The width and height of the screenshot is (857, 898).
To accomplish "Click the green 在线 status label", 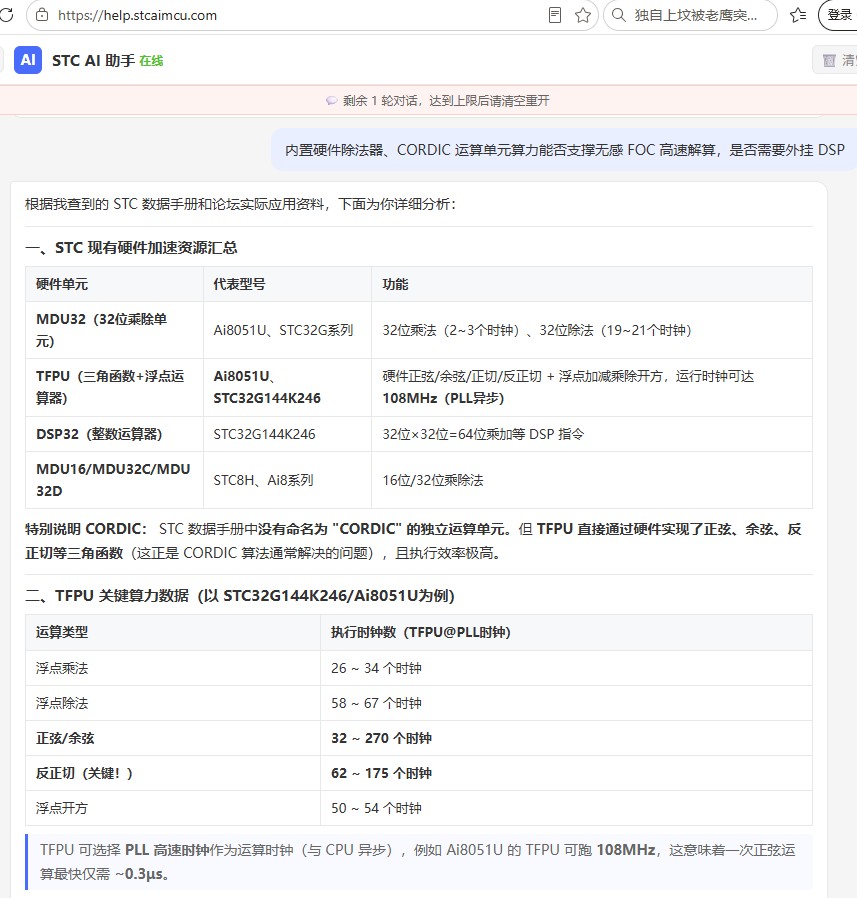I will (x=151, y=61).
